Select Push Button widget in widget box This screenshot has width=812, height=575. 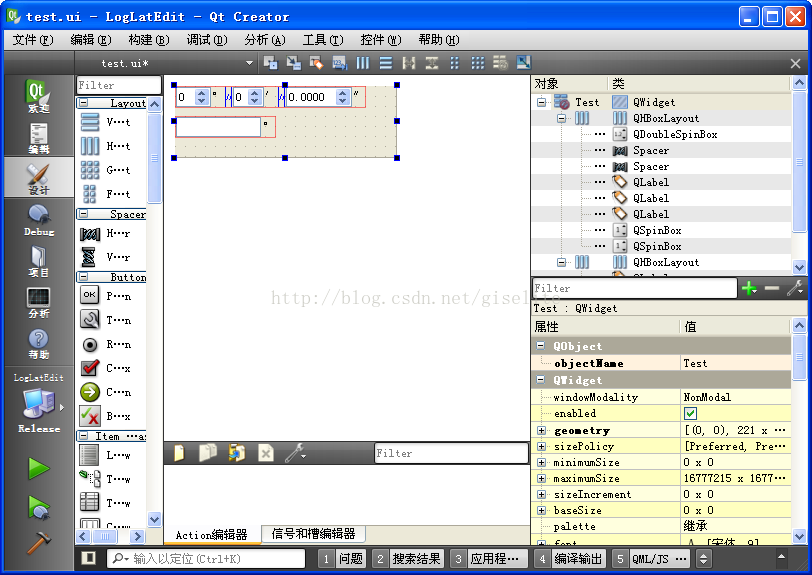point(111,296)
